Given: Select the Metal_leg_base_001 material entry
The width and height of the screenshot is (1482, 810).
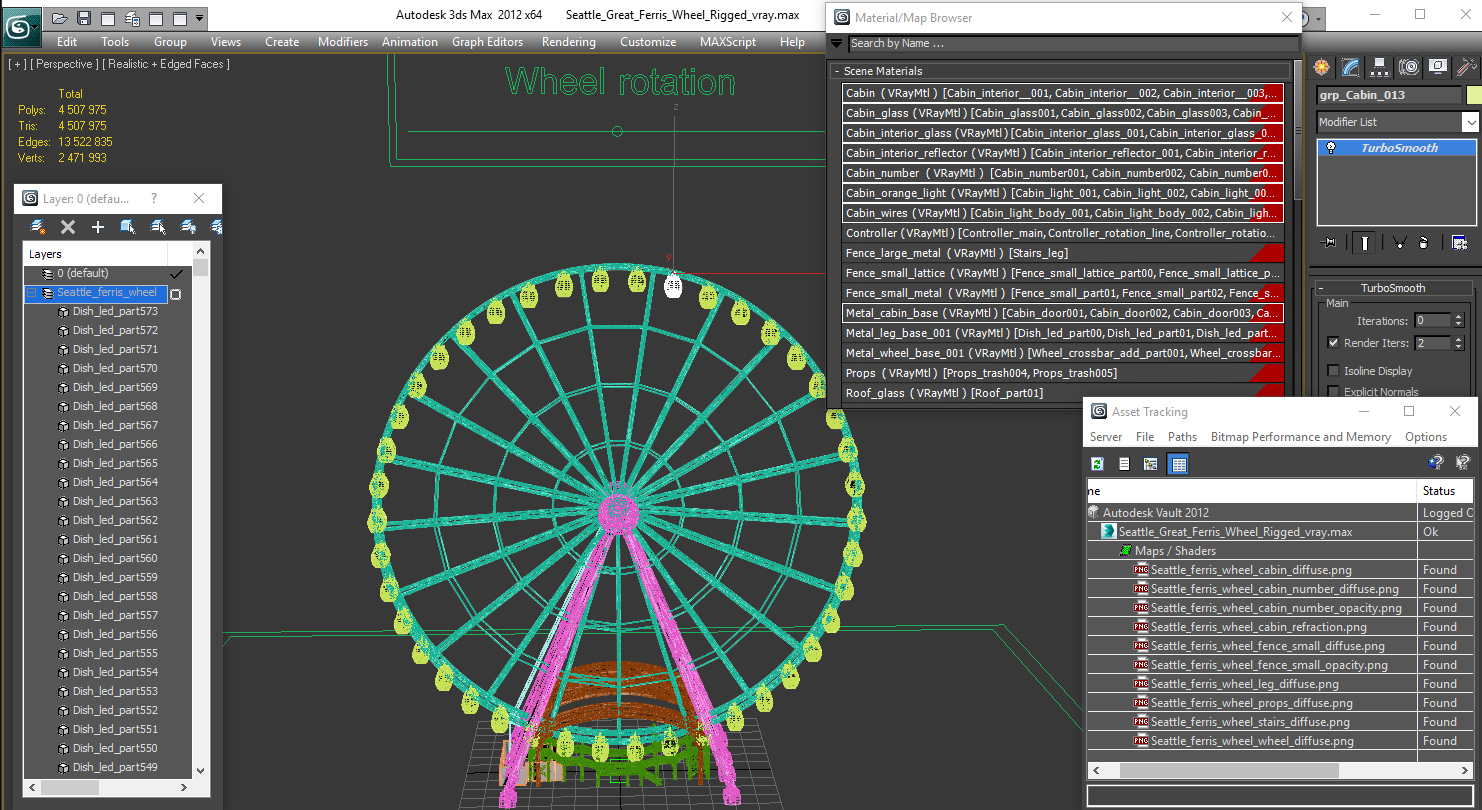Looking at the screenshot, I should [1062, 333].
